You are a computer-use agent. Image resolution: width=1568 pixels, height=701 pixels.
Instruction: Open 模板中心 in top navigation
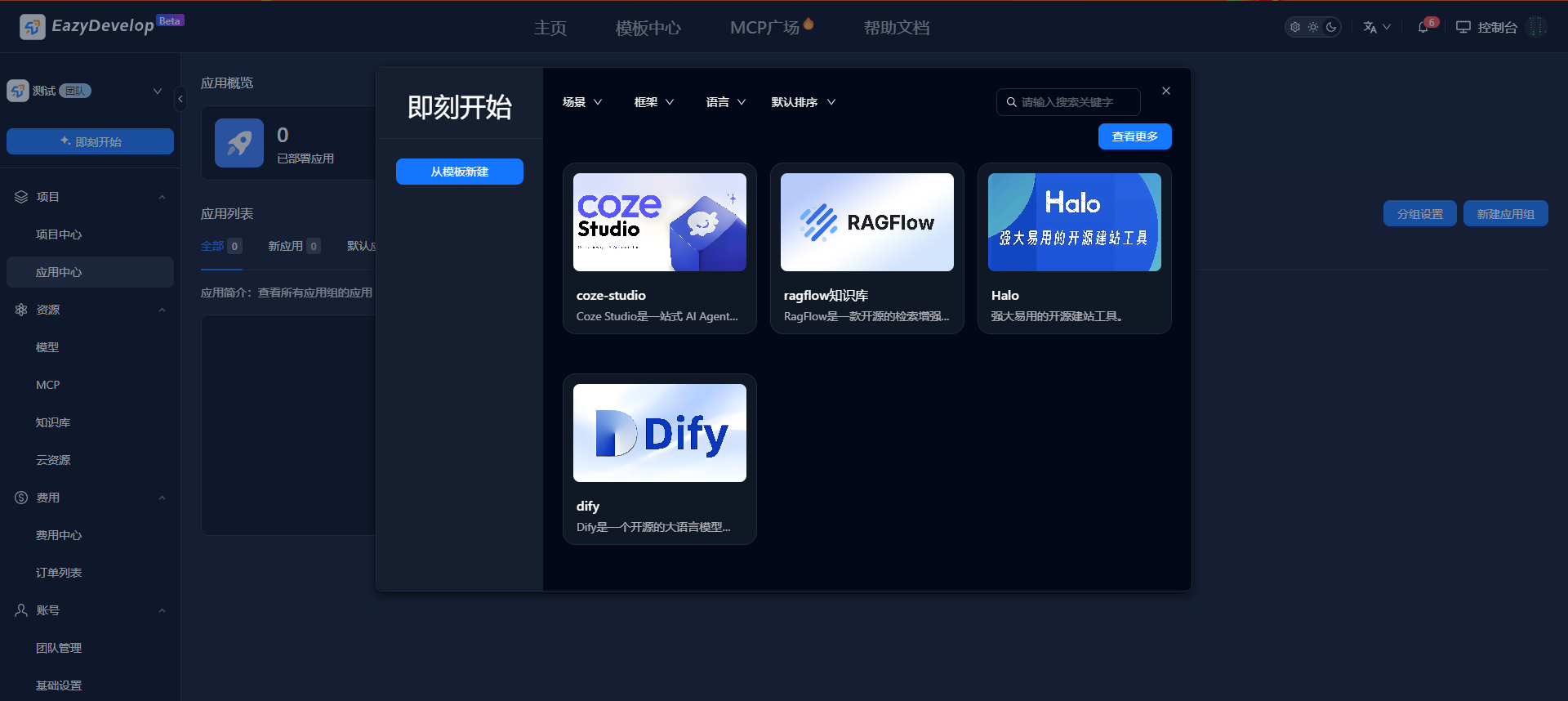tap(648, 28)
